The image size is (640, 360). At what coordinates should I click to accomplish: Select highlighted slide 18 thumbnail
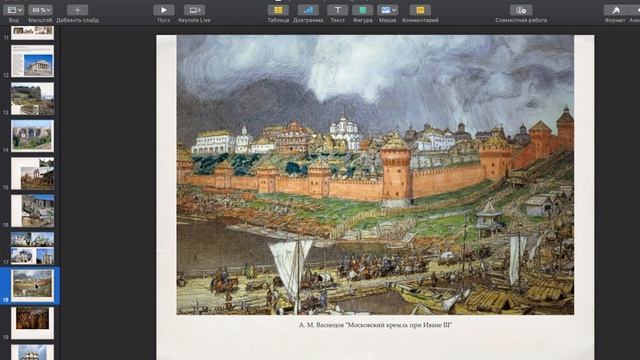pyautogui.click(x=33, y=285)
